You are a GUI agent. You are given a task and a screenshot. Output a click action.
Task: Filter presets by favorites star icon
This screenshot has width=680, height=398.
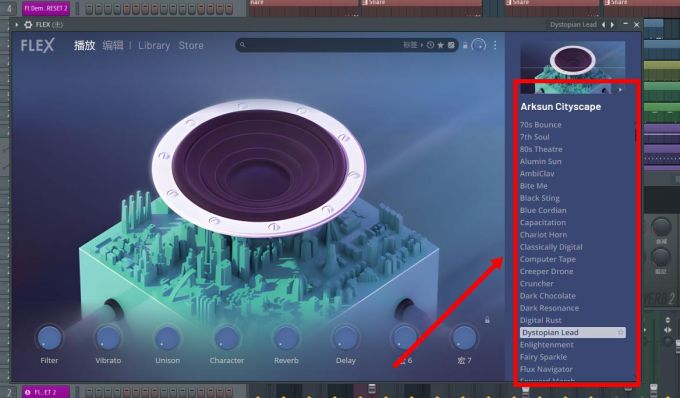tap(441, 45)
